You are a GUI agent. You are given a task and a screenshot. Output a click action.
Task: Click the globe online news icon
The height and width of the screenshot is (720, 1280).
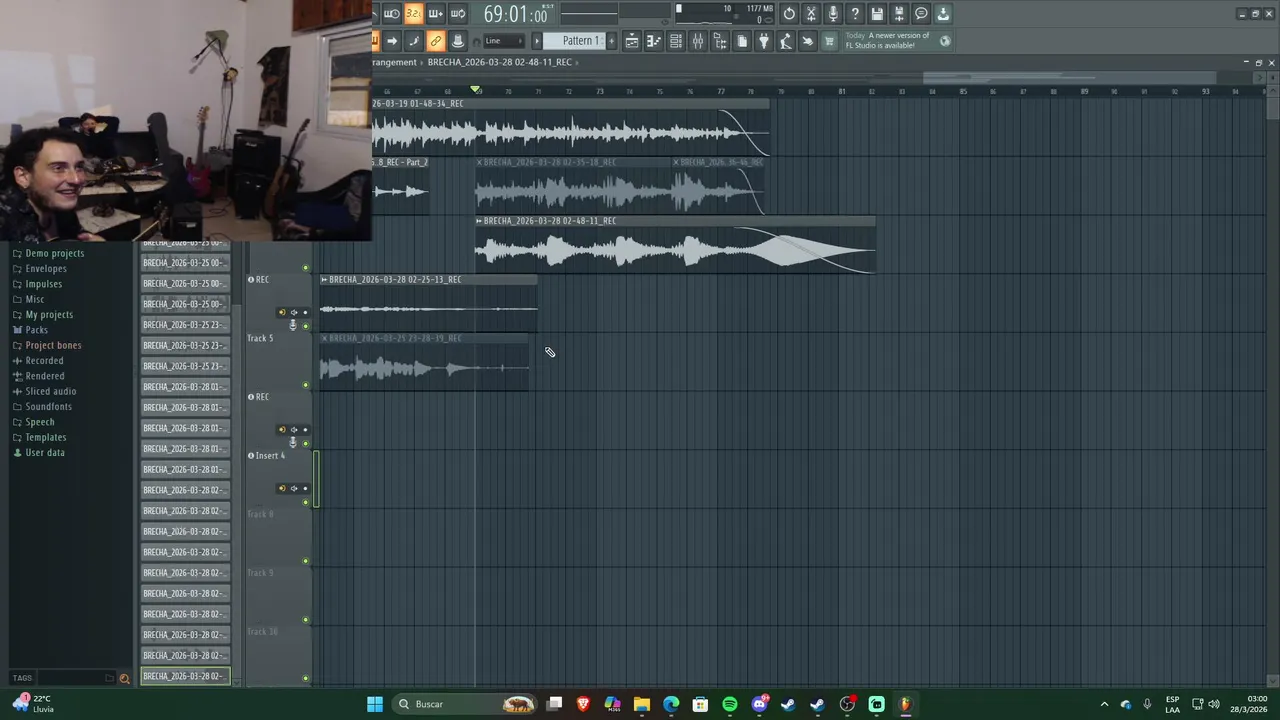[945, 41]
